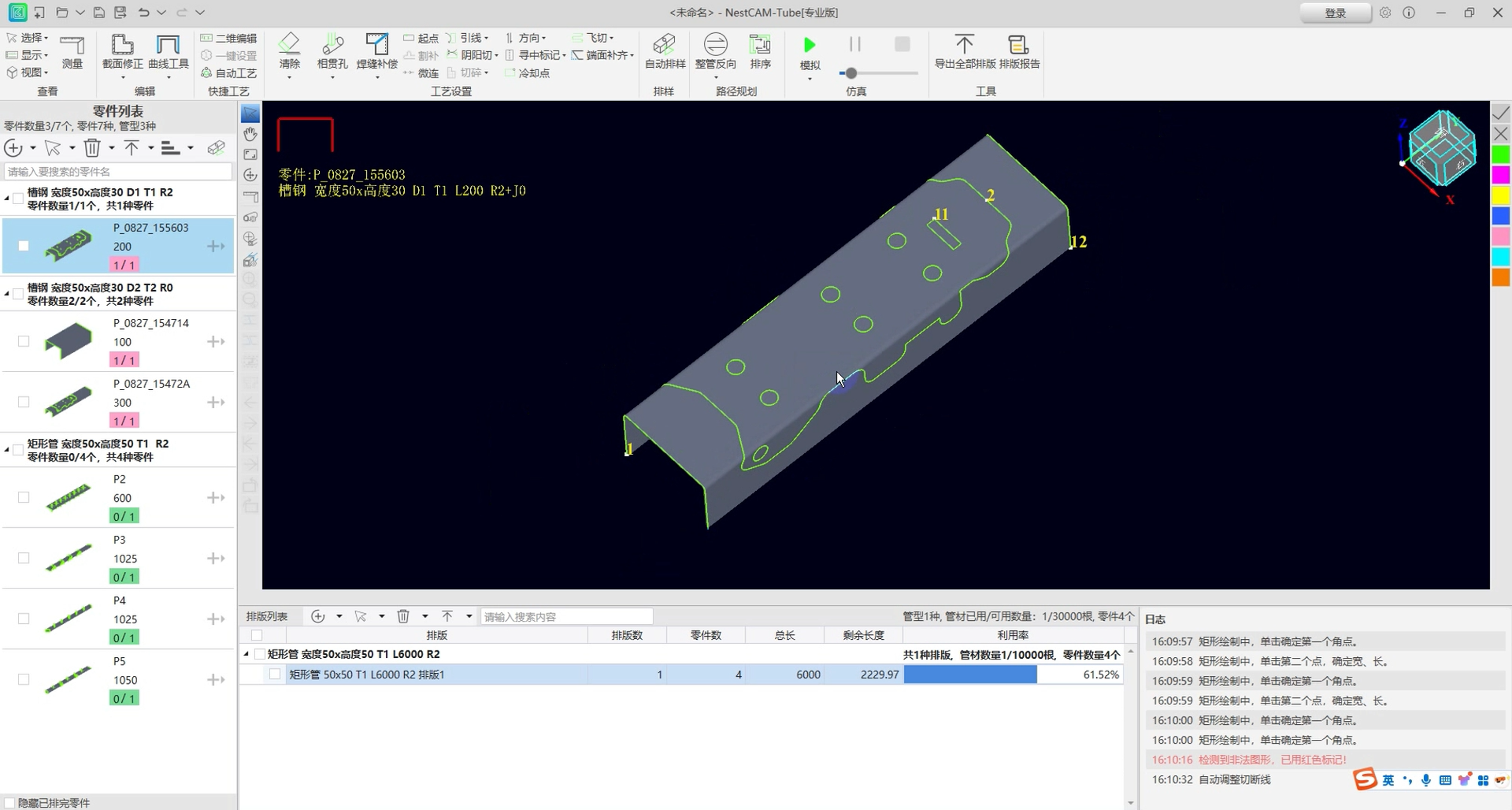Click the add button for part P2

point(216,498)
